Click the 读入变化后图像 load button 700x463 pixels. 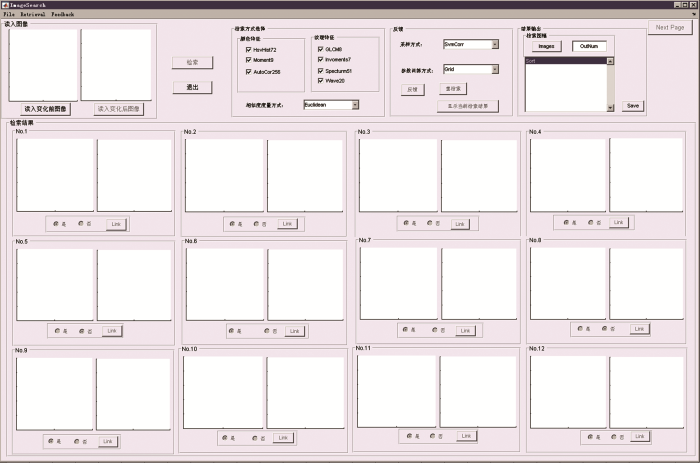pyautogui.click(x=119, y=109)
